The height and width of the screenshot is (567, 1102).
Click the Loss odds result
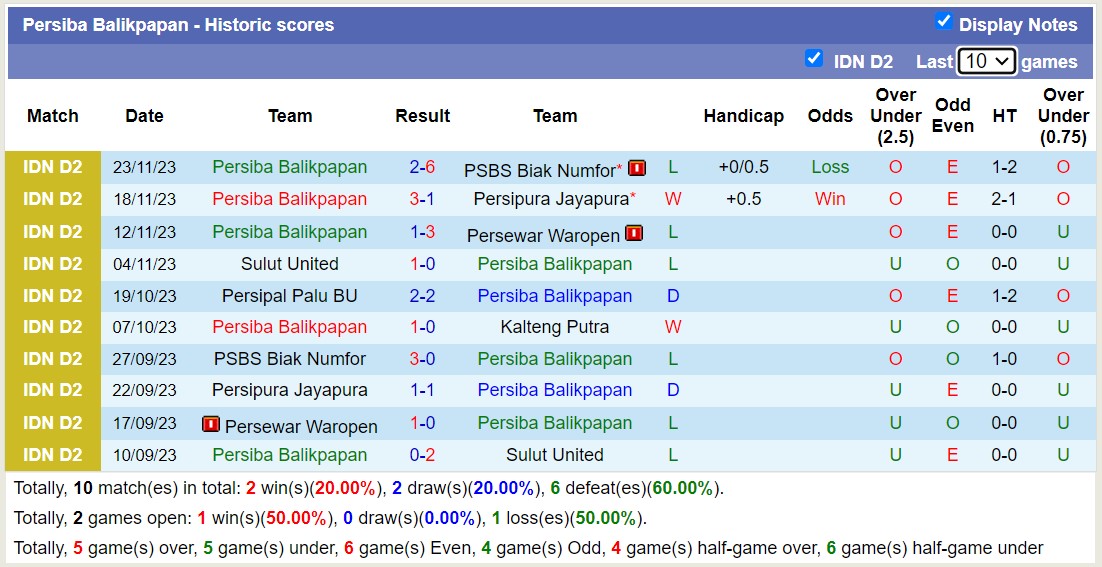pyautogui.click(x=830, y=167)
